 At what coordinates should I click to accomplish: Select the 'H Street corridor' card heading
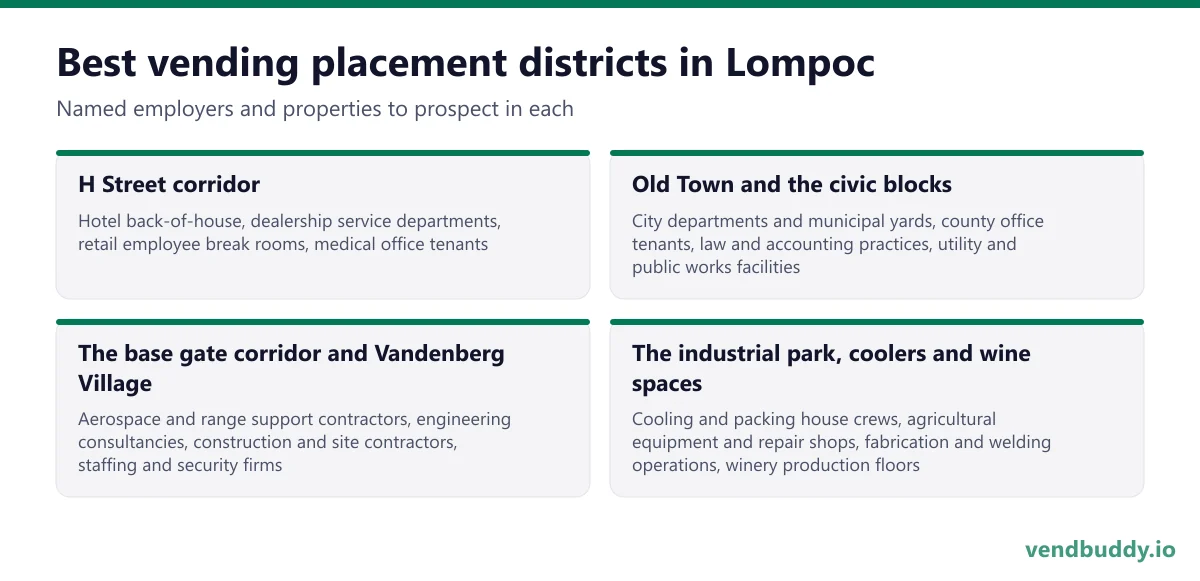(x=169, y=184)
